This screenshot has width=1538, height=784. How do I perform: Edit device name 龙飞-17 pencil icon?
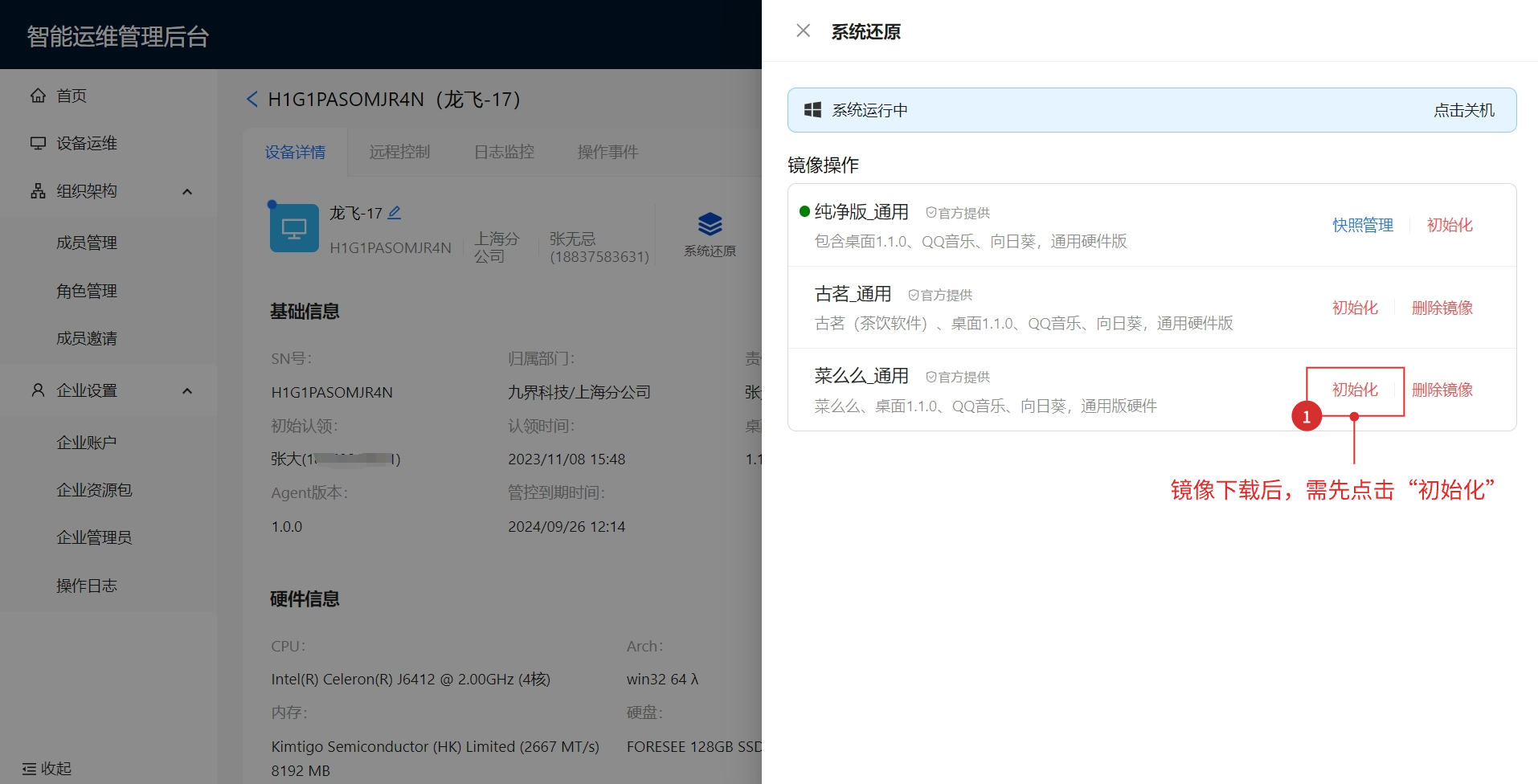click(395, 213)
